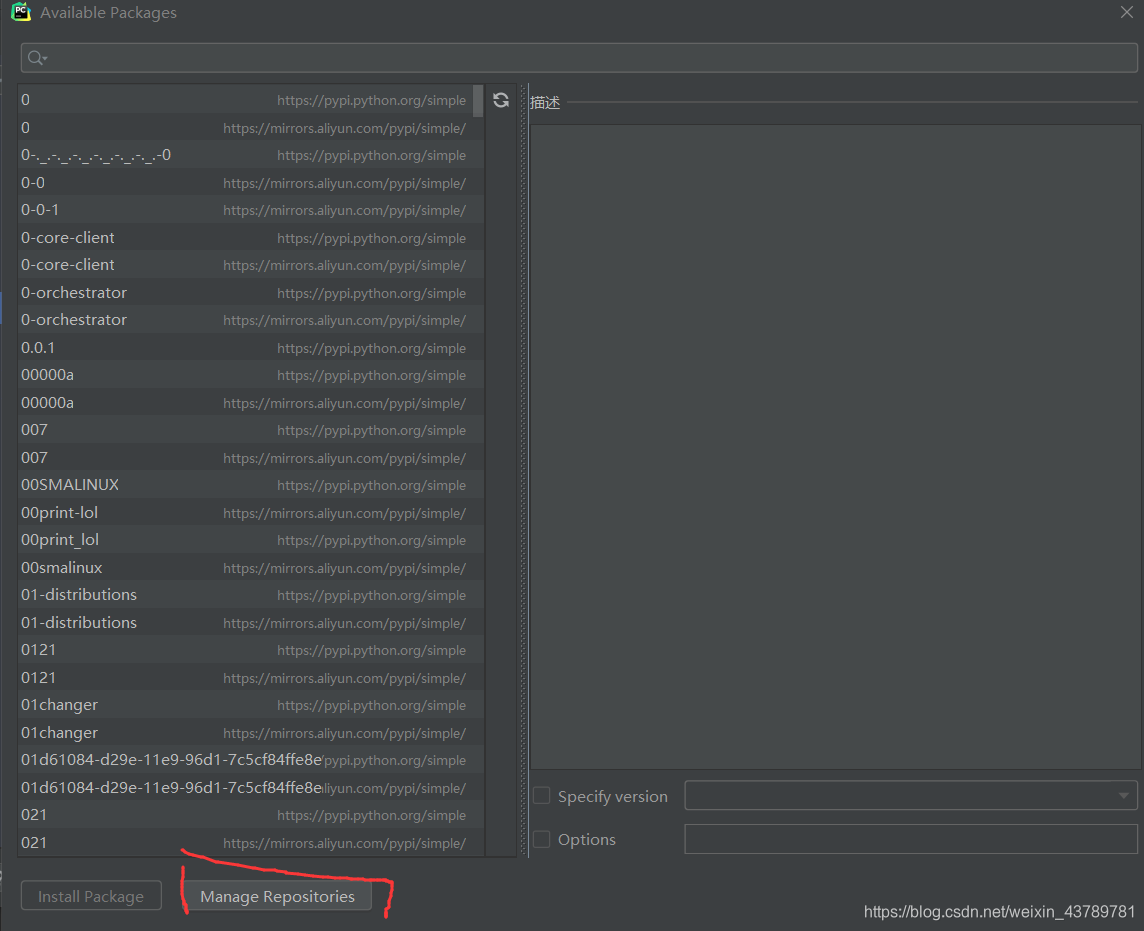Select 0-core-client from pypi.python.org
Viewport: 1144px width, 931px height.
point(251,238)
